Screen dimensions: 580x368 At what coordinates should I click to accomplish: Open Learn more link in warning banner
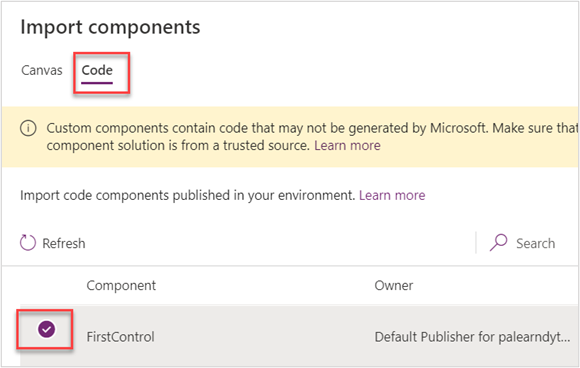click(x=347, y=146)
